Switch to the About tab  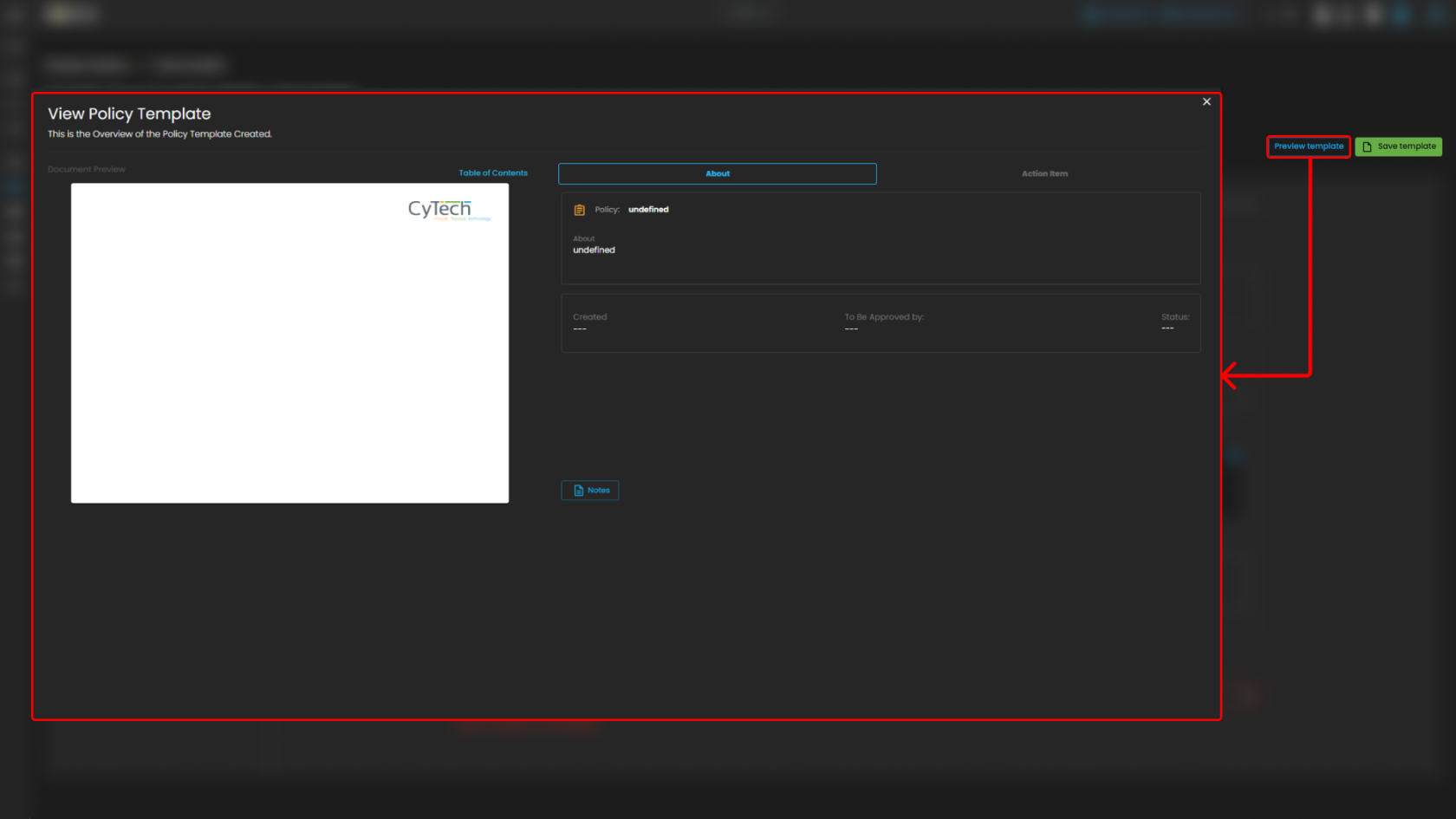[717, 174]
